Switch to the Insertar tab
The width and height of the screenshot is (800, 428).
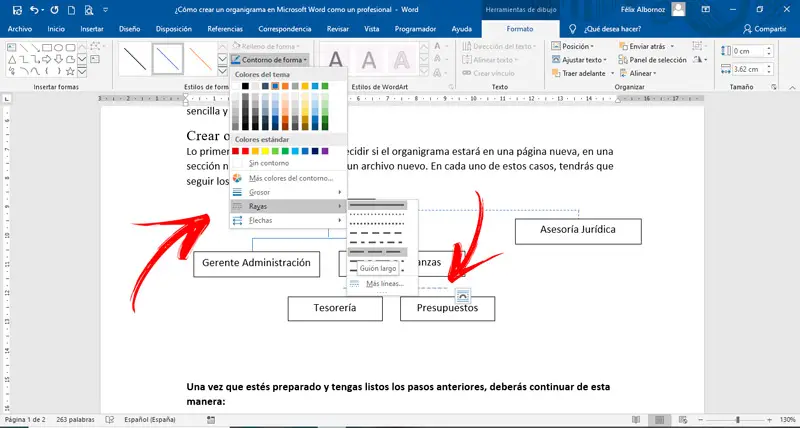coord(92,29)
